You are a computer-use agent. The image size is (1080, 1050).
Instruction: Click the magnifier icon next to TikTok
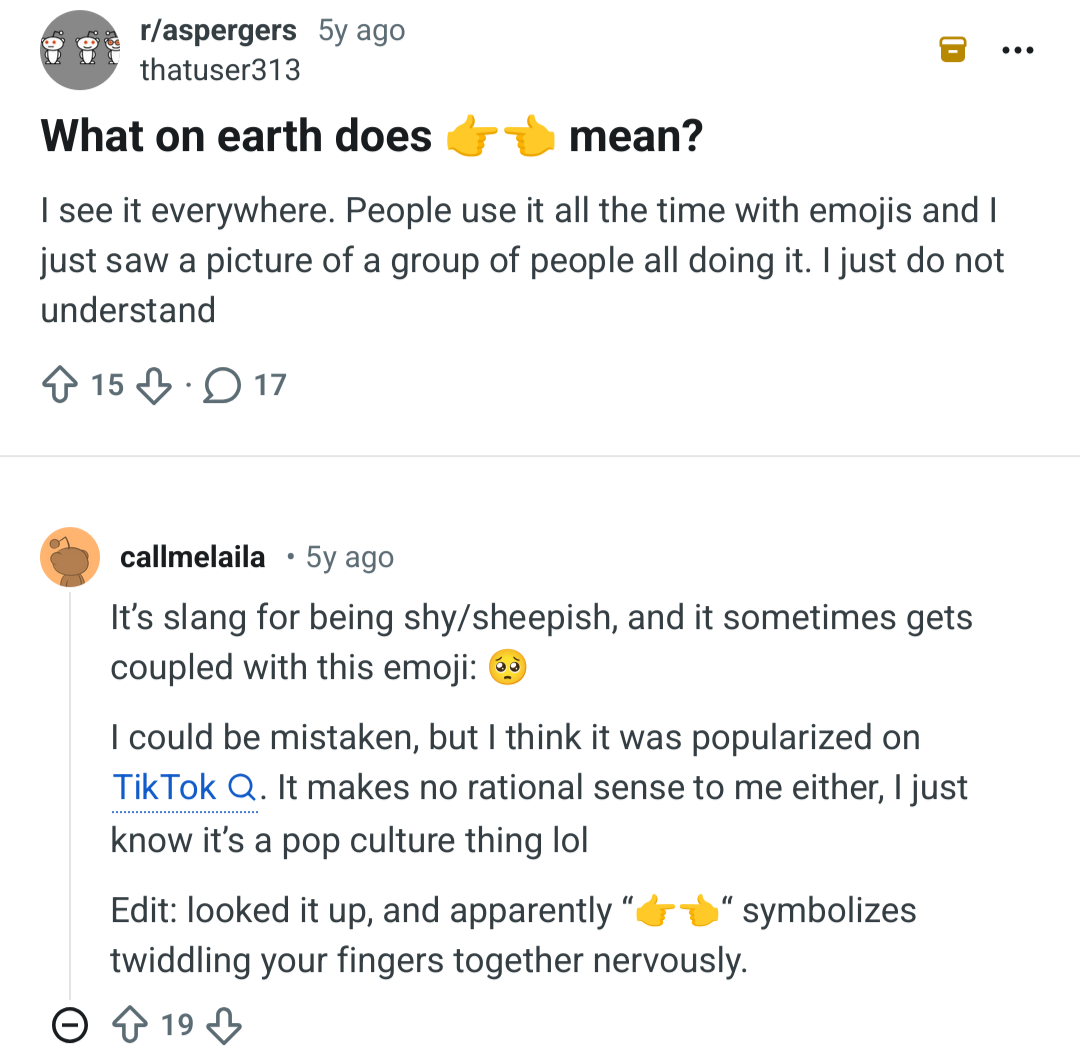coord(241,788)
